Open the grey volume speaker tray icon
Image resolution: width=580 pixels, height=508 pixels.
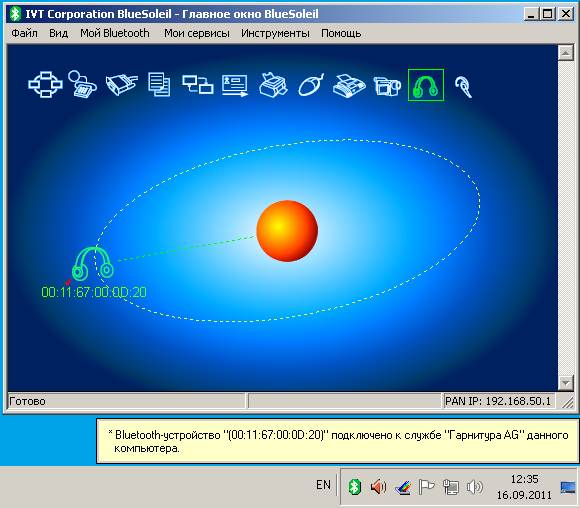475,487
